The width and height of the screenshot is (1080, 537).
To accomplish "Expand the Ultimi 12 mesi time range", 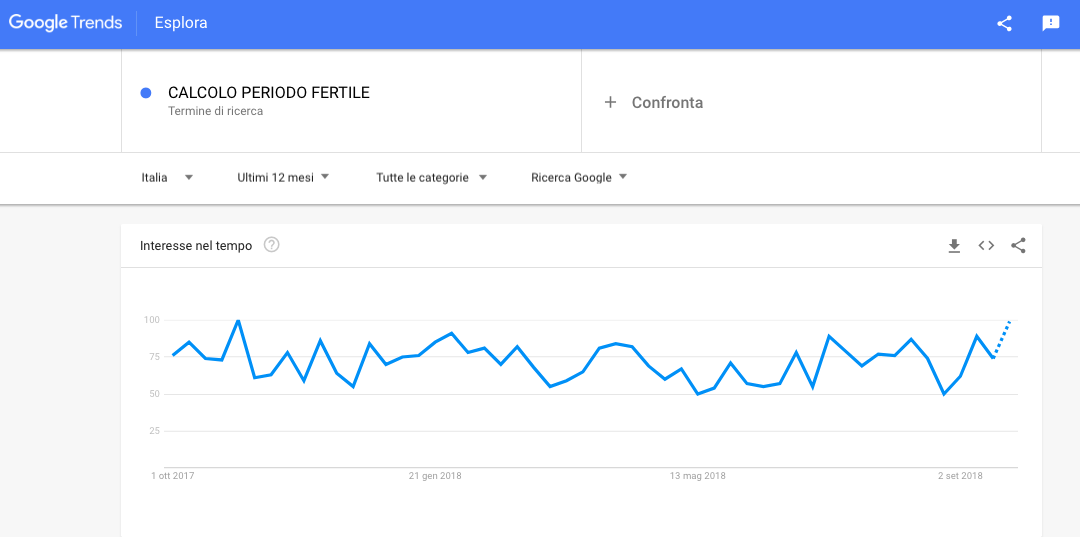I will (283, 177).
